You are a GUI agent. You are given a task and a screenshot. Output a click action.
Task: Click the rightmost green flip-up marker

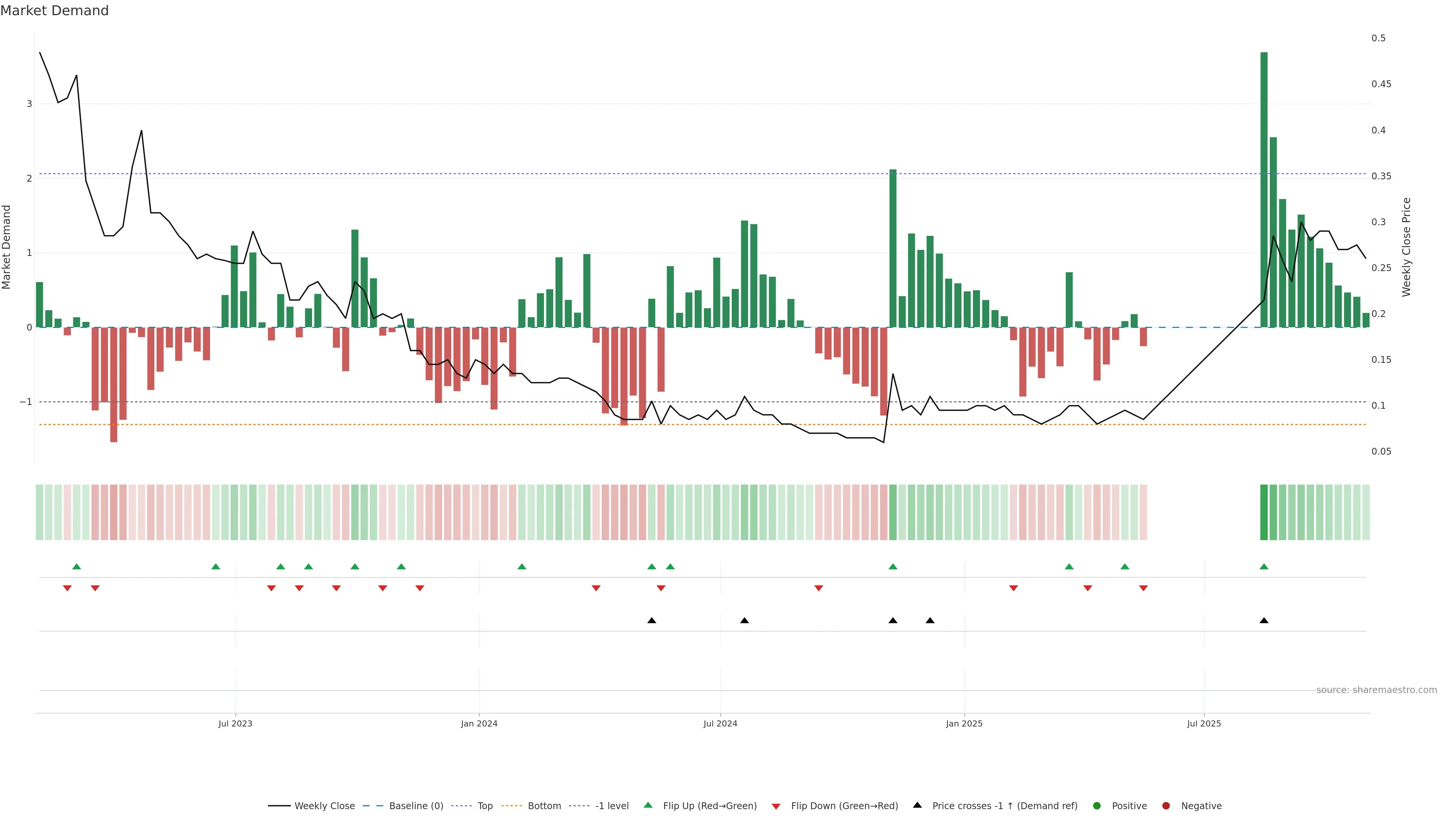[x=1264, y=566]
